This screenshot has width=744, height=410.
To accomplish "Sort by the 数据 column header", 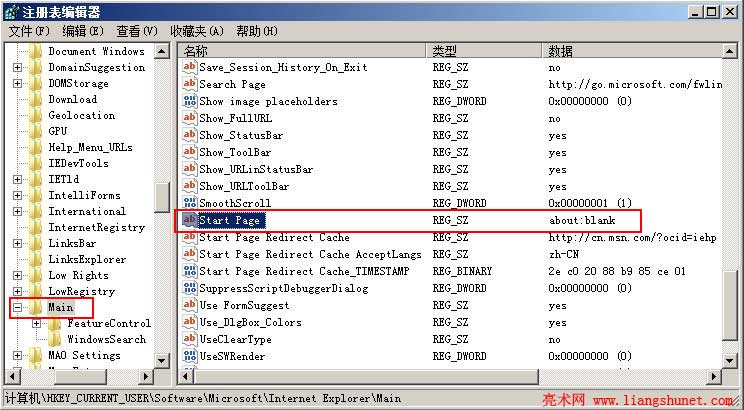I will [632, 51].
